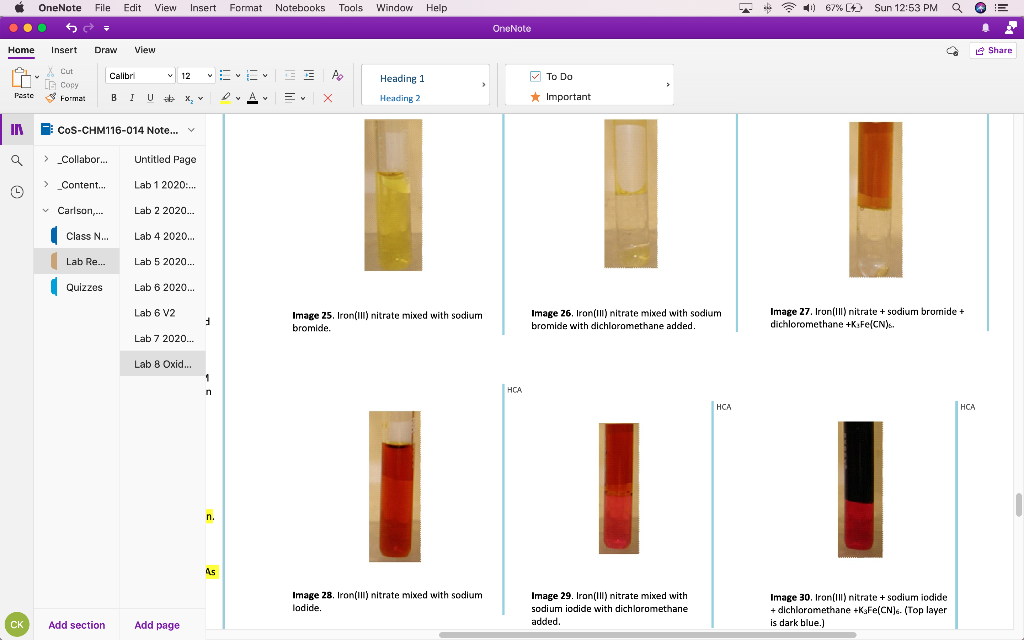This screenshot has height=640, width=1024.
Task: Toggle Bold formatting
Action: click(x=114, y=98)
